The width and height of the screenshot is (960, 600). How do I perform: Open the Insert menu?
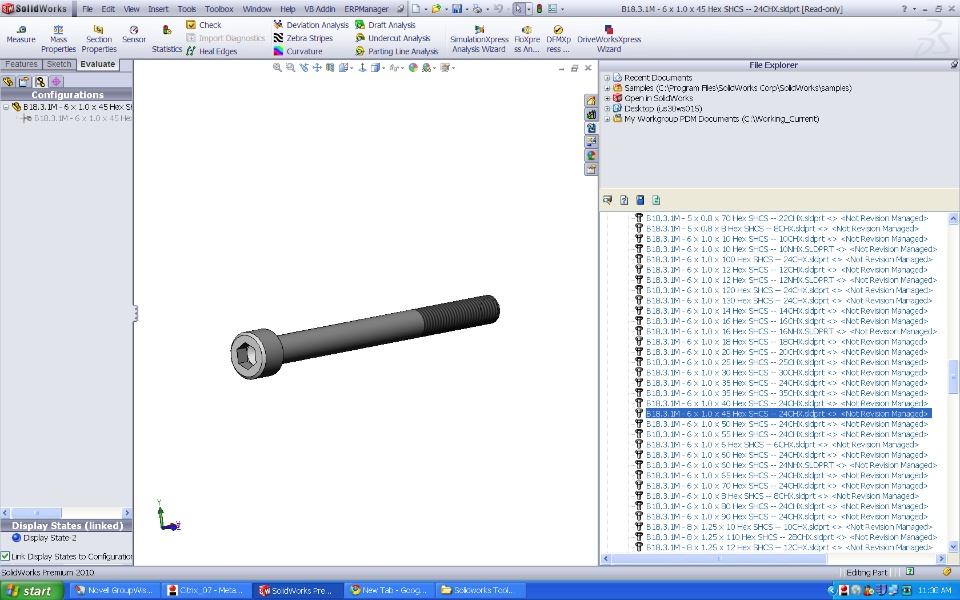(x=158, y=9)
